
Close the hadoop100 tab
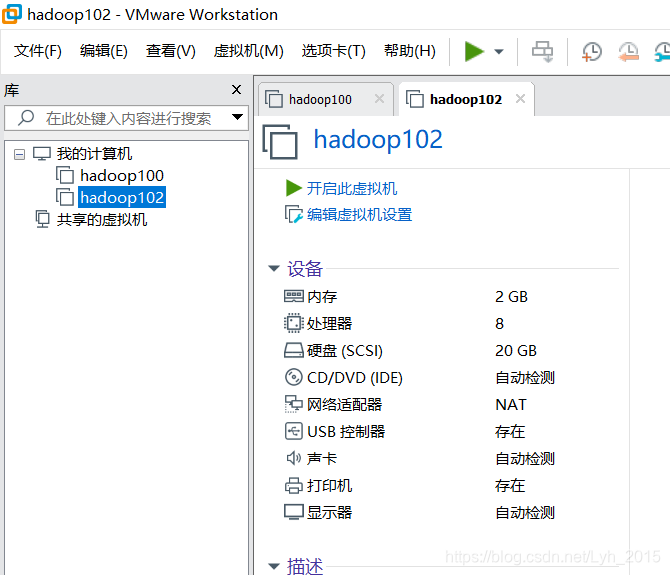pyautogui.click(x=379, y=99)
